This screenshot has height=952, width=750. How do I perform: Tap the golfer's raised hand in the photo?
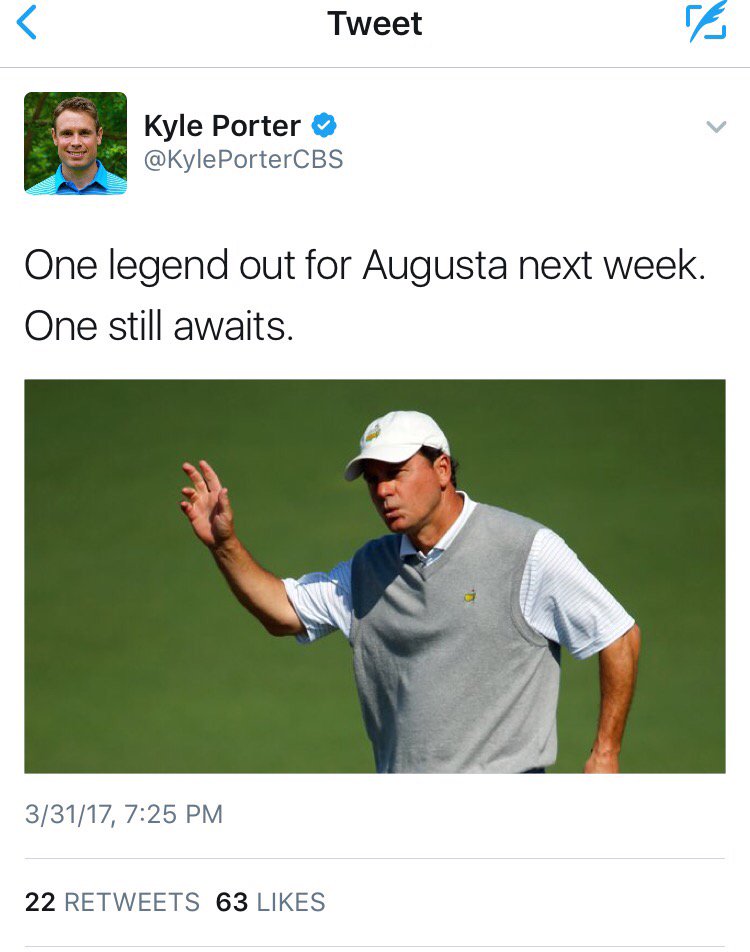point(206,502)
